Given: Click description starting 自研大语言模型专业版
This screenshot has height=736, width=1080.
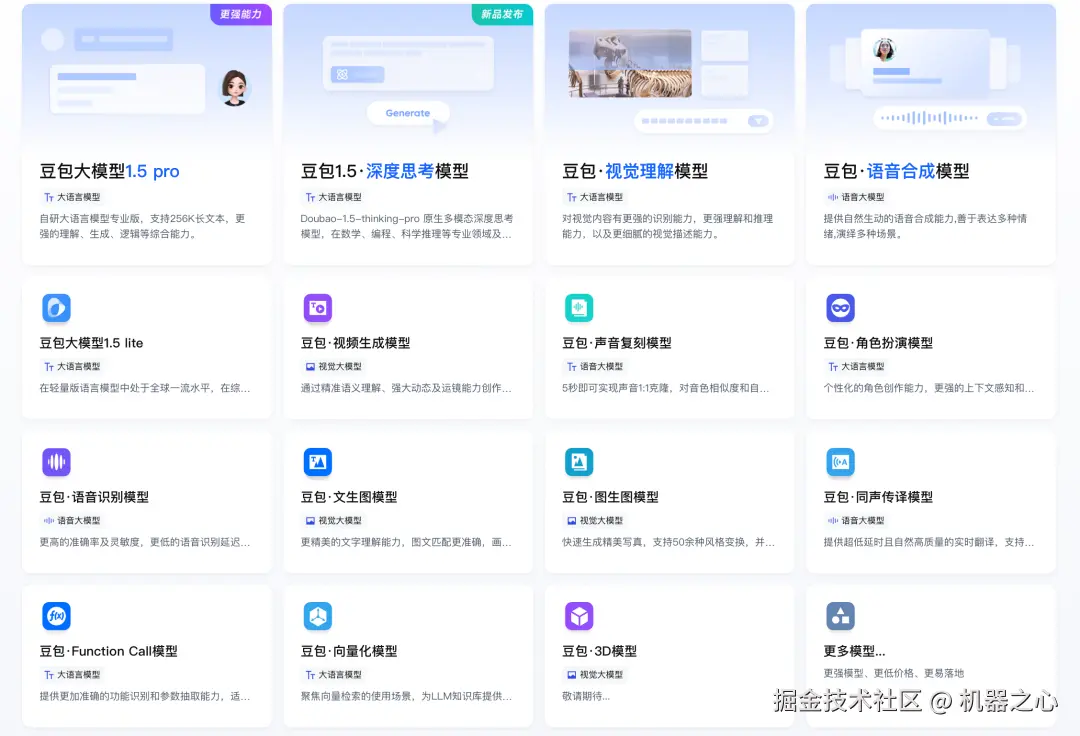Looking at the screenshot, I should [x=143, y=226].
